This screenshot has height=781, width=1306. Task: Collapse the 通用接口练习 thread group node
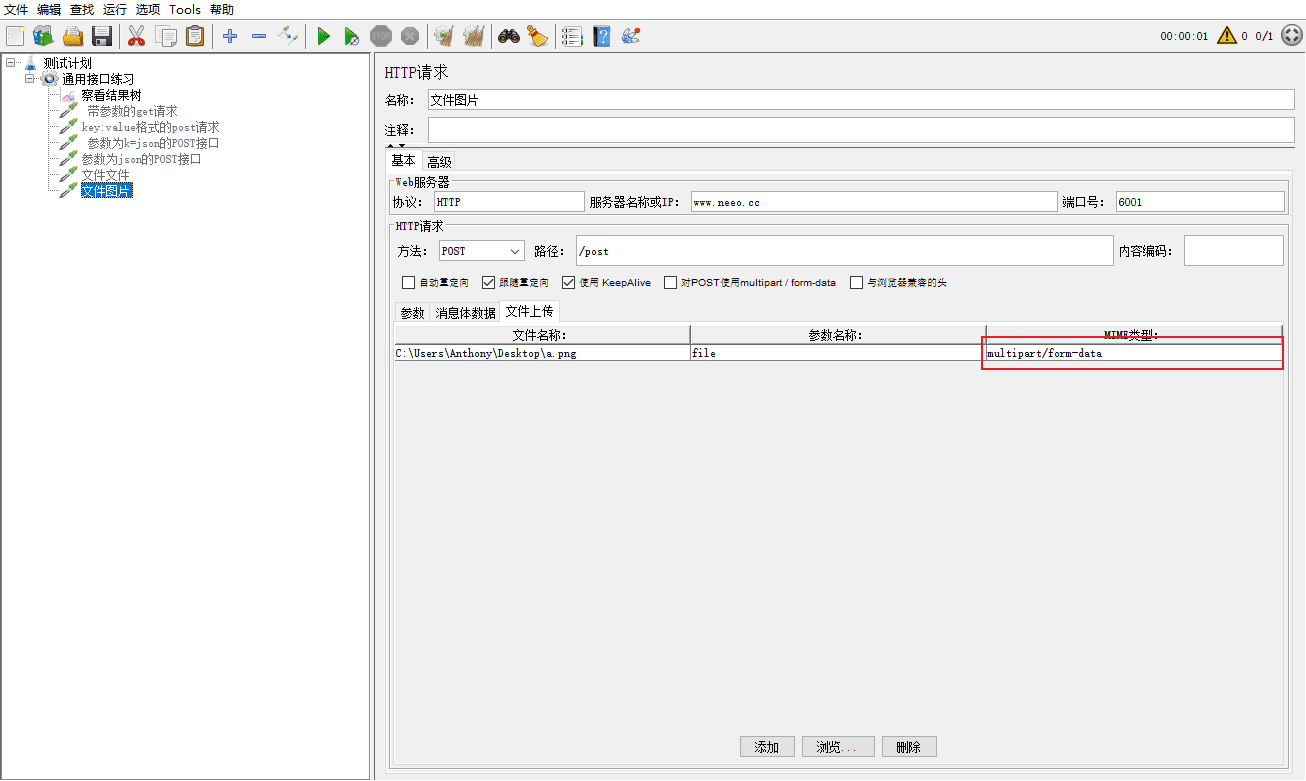(x=29, y=79)
